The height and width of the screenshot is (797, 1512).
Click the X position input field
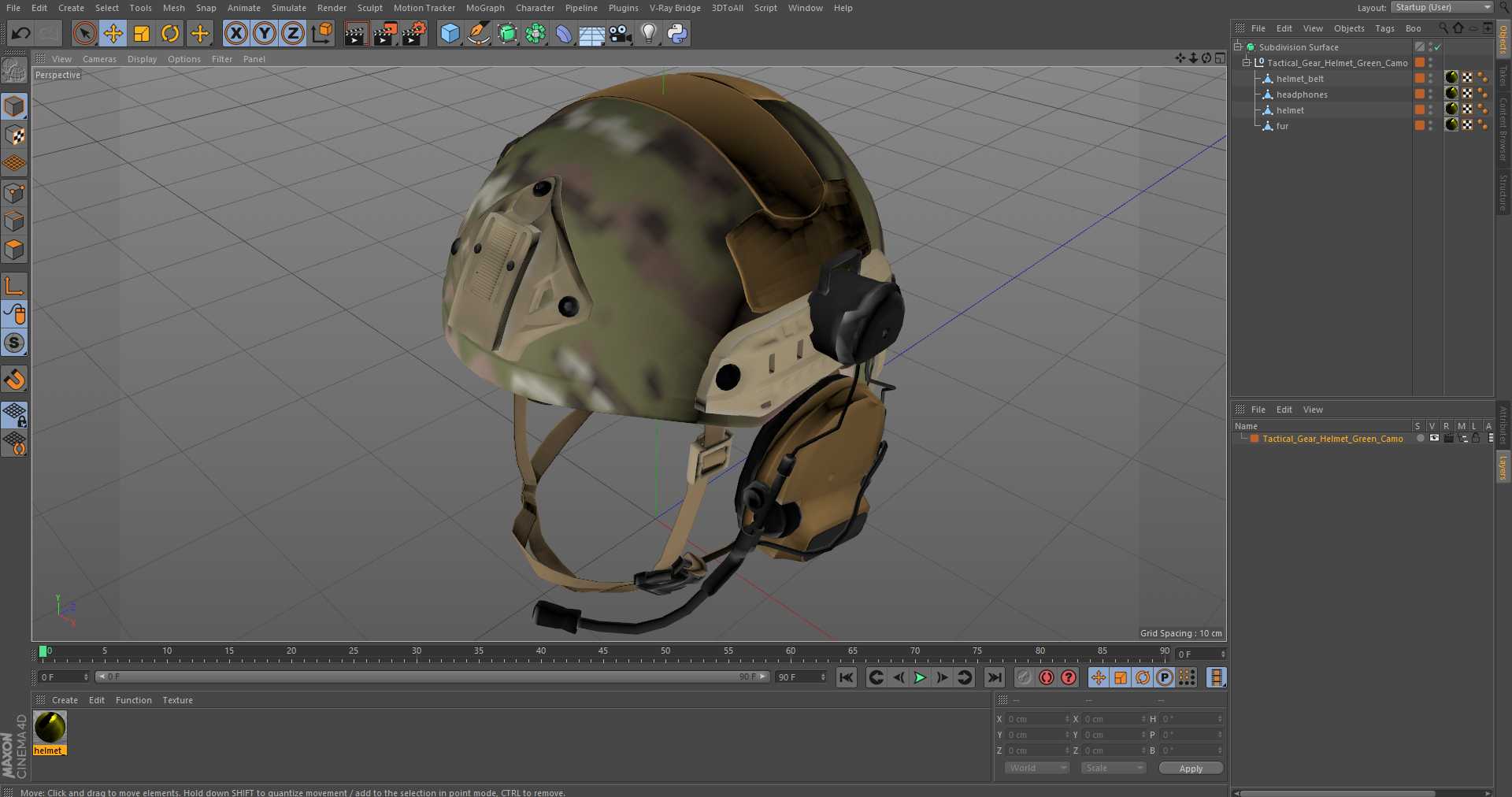(1036, 719)
